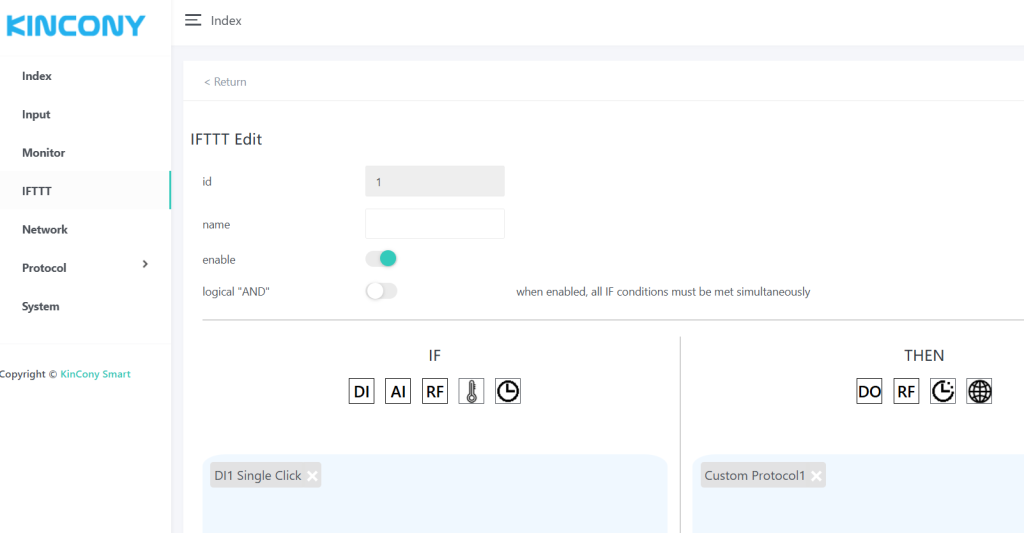Click the name input field
The width and height of the screenshot is (1024, 533).
(434, 224)
